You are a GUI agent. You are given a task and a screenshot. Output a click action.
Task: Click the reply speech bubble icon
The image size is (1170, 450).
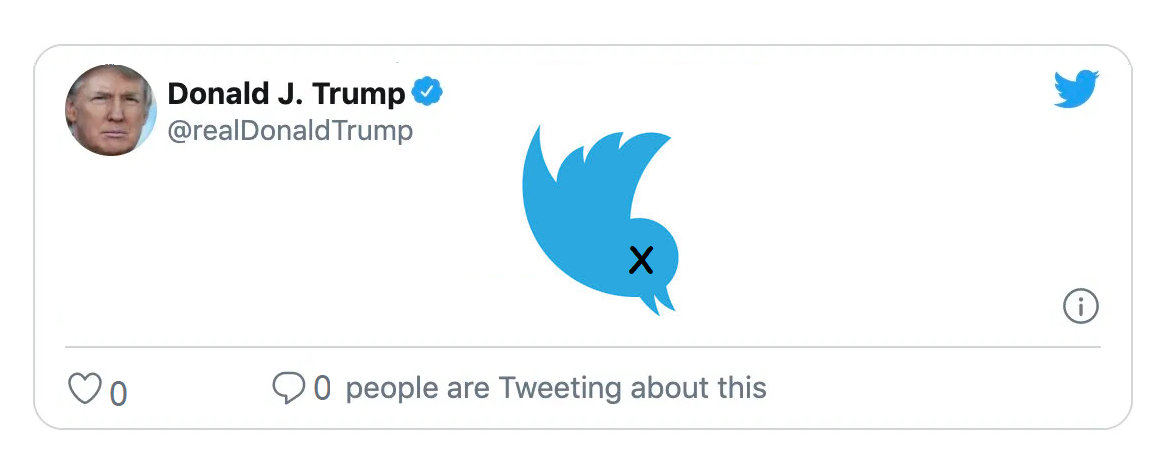pos(288,387)
